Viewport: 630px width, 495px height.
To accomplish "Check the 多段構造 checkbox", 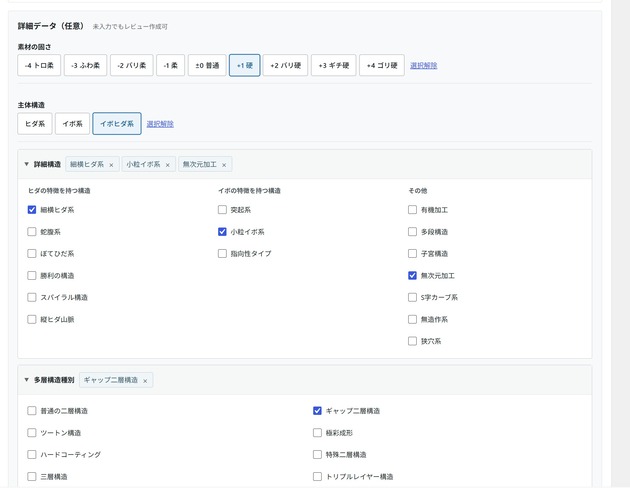I will [412, 232].
